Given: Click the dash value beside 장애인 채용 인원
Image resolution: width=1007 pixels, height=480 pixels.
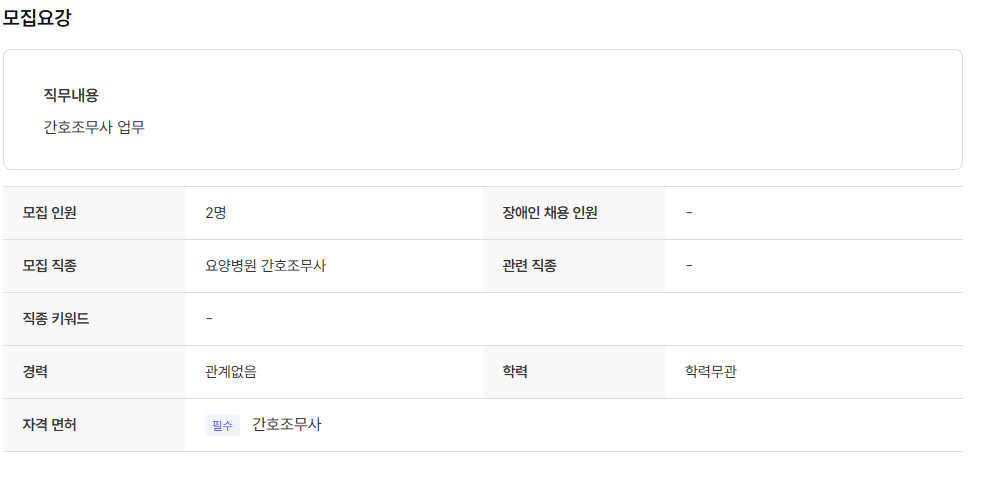Looking at the screenshot, I should pos(690,212).
